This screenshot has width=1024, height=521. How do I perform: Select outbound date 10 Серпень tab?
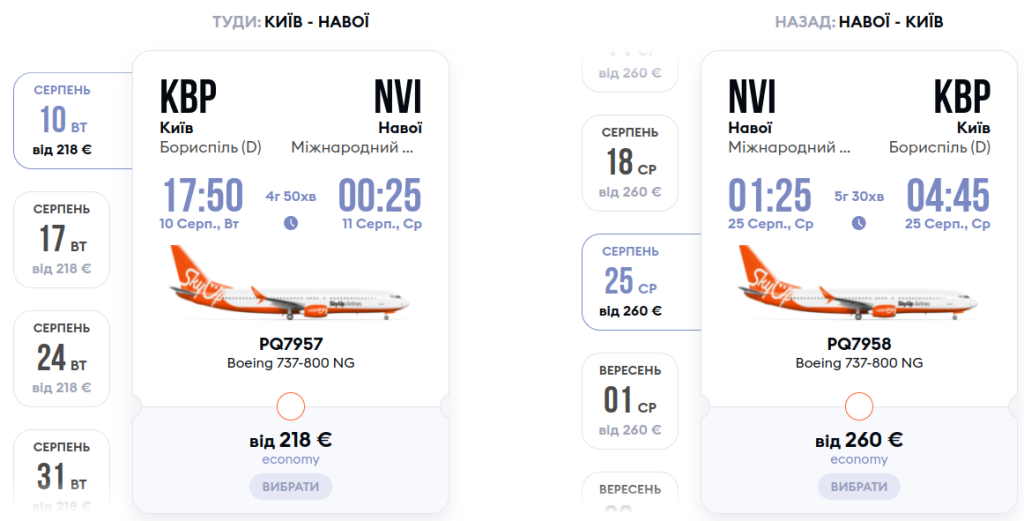click(70, 121)
